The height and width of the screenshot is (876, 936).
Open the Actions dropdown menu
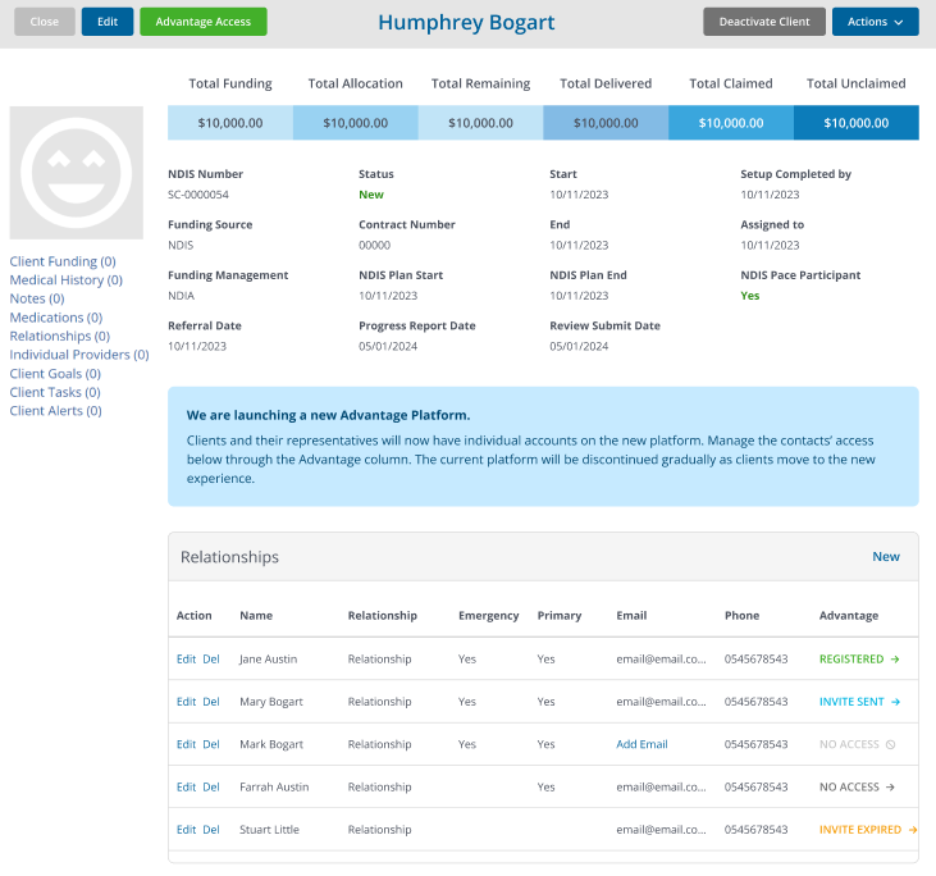click(875, 22)
